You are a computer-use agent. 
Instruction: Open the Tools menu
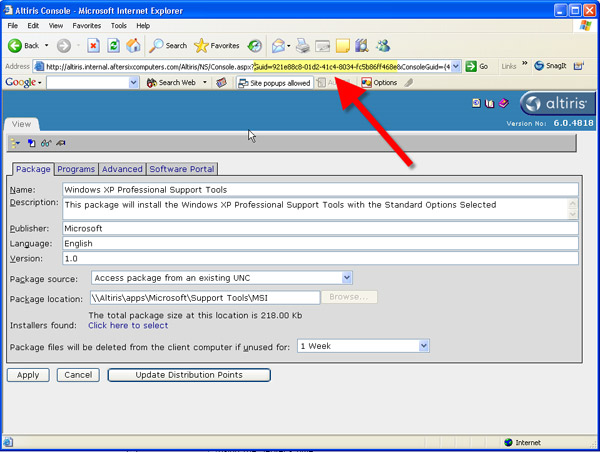[x=119, y=26]
